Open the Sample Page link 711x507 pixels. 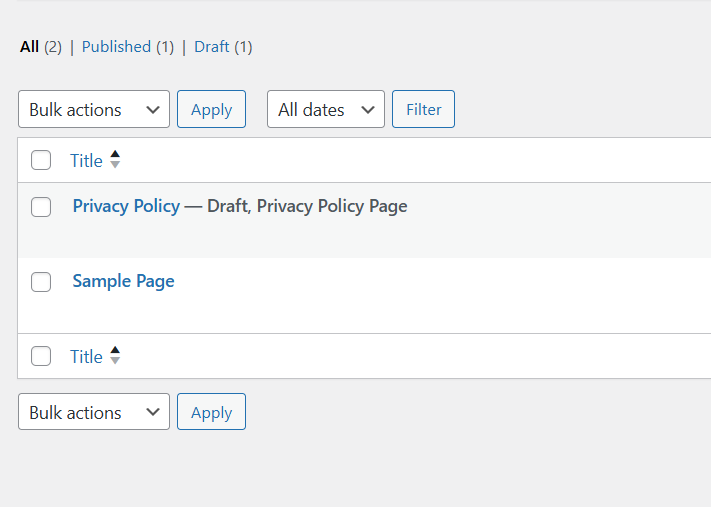(123, 281)
